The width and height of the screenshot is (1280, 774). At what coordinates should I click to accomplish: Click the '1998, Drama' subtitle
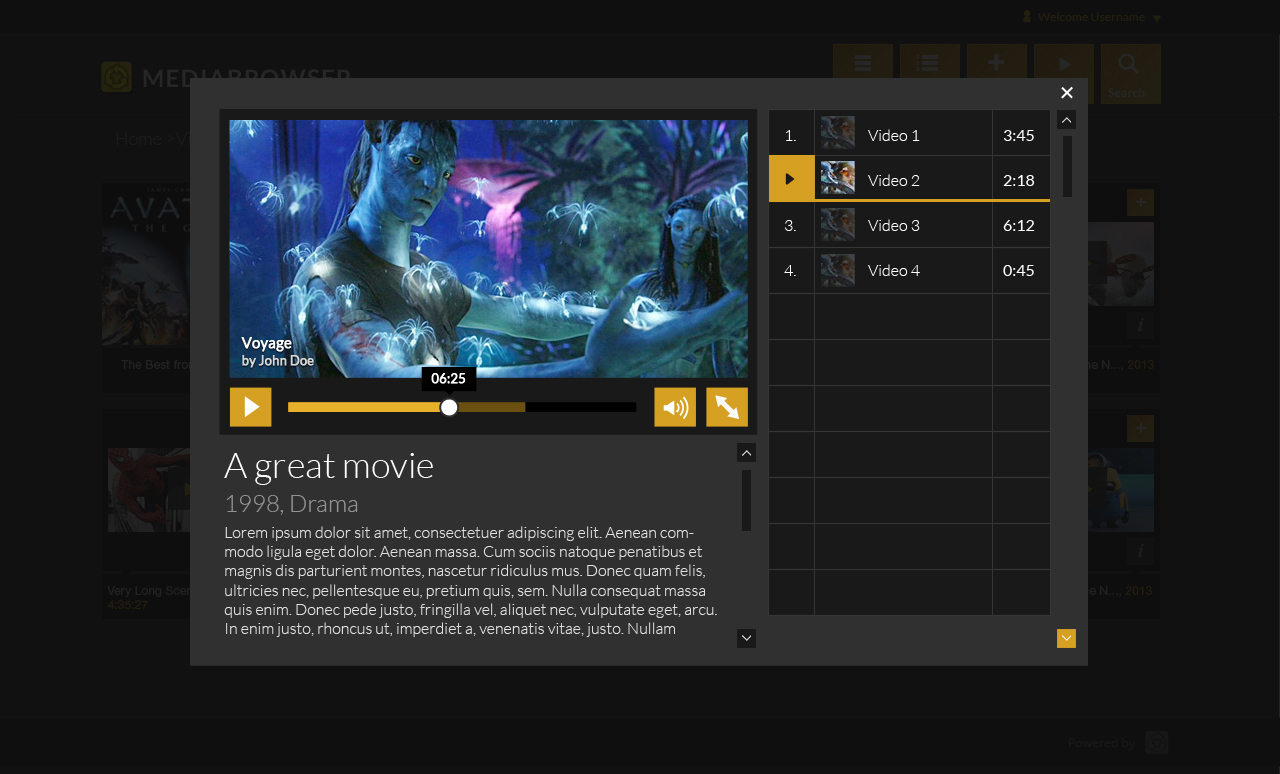[291, 504]
